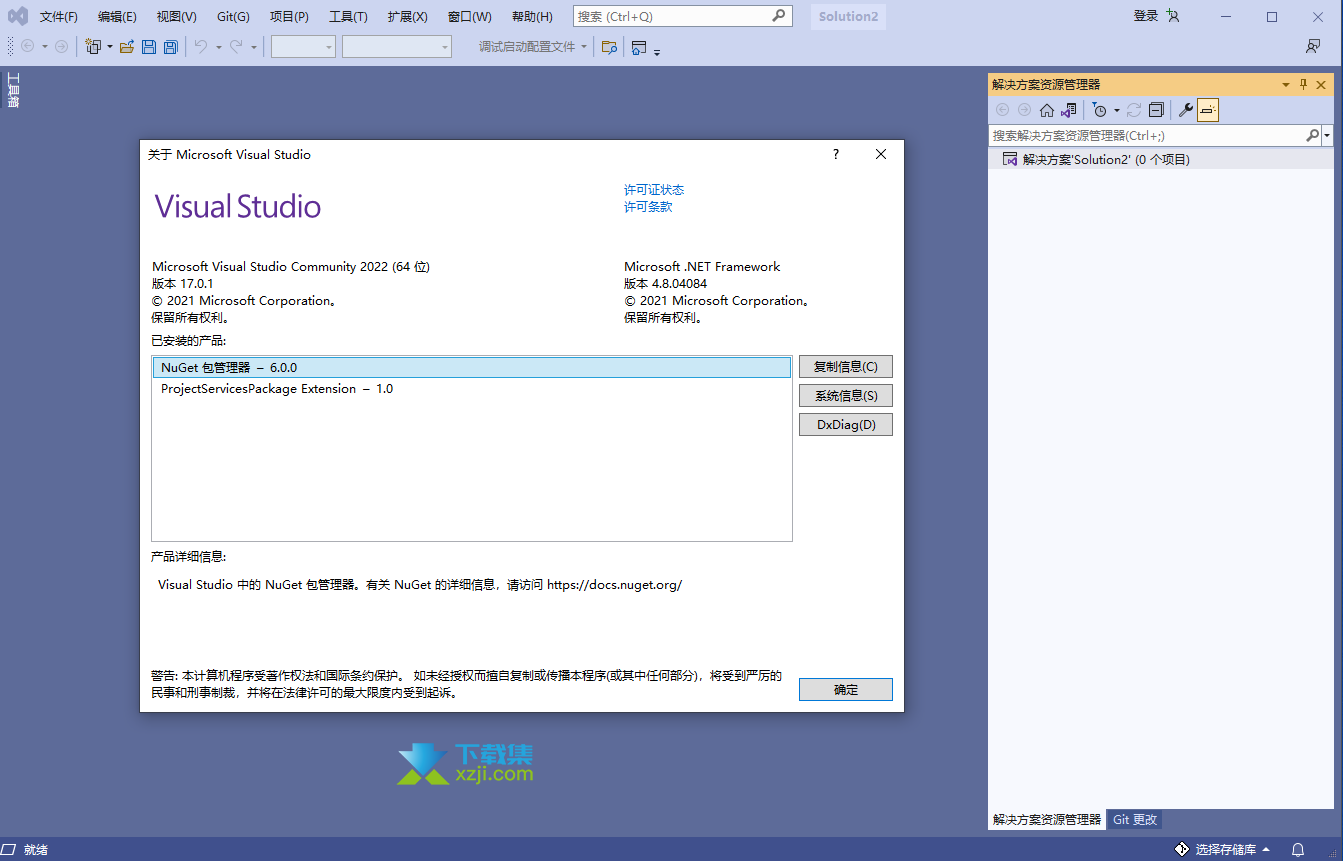Expand the Redo history dropdown arrow
Viewport: 1343px width, 861px height.
pyautogui.click(x=254, y=47)
